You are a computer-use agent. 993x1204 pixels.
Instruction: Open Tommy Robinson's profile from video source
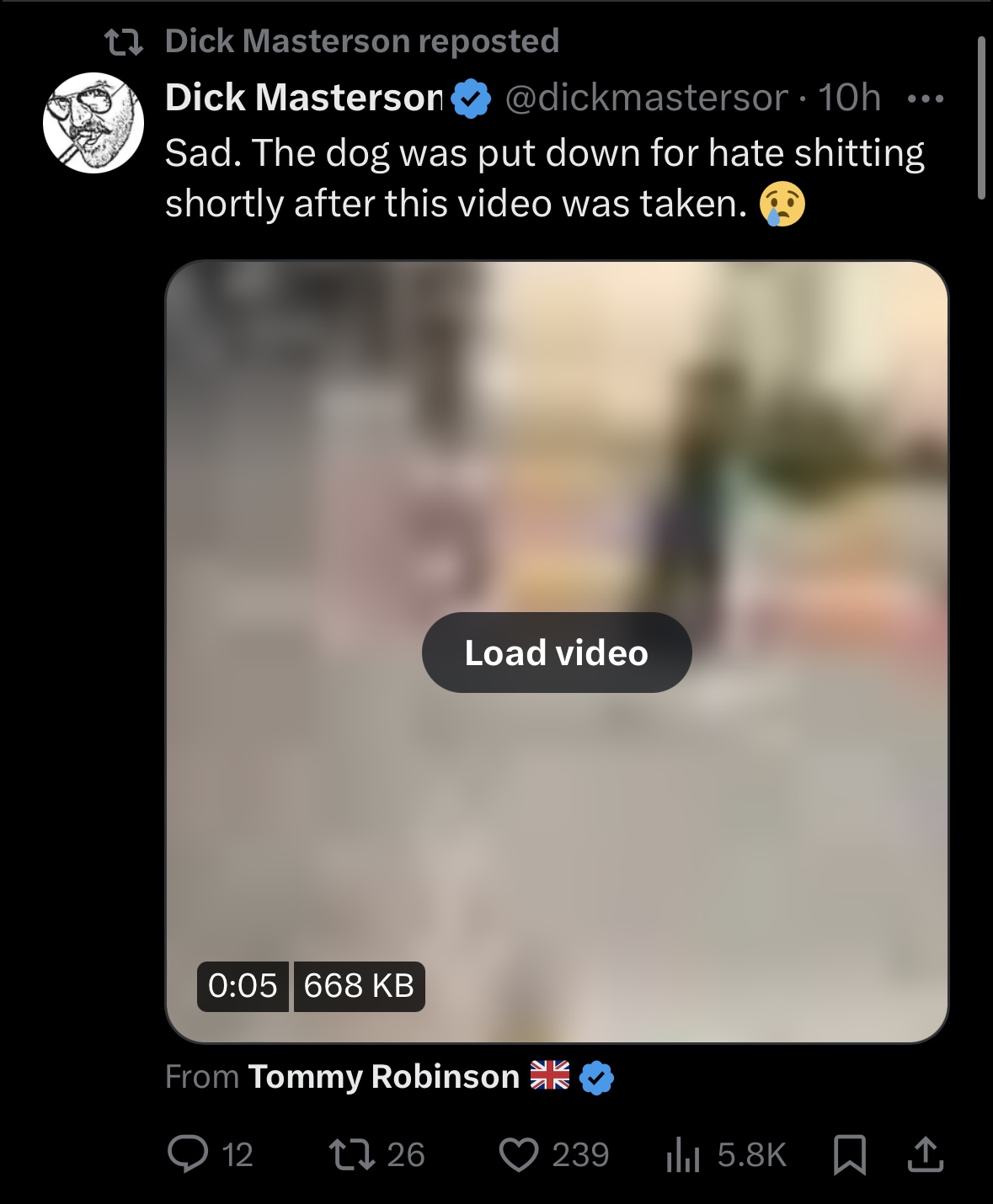383,1077
